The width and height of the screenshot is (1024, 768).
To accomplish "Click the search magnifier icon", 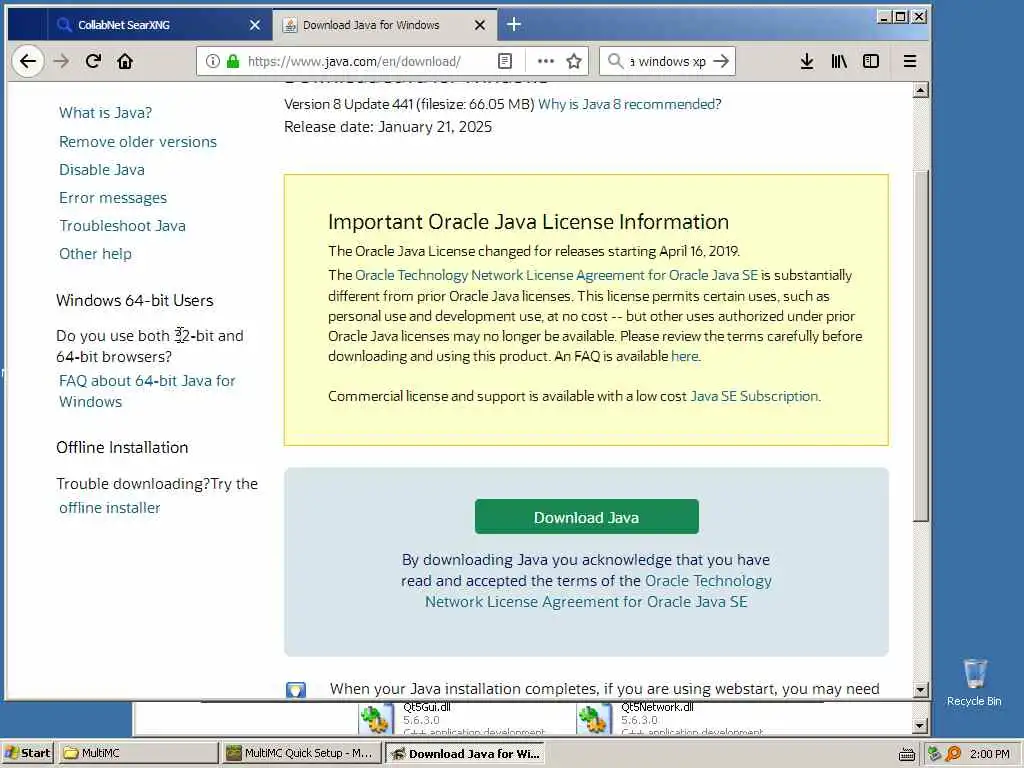I will pos(615,61).
